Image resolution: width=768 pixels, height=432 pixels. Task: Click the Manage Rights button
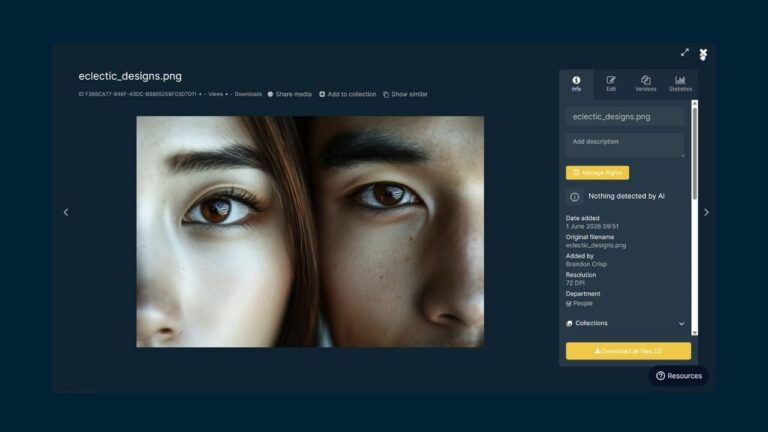pyautogui.click(x=597, y=172)
